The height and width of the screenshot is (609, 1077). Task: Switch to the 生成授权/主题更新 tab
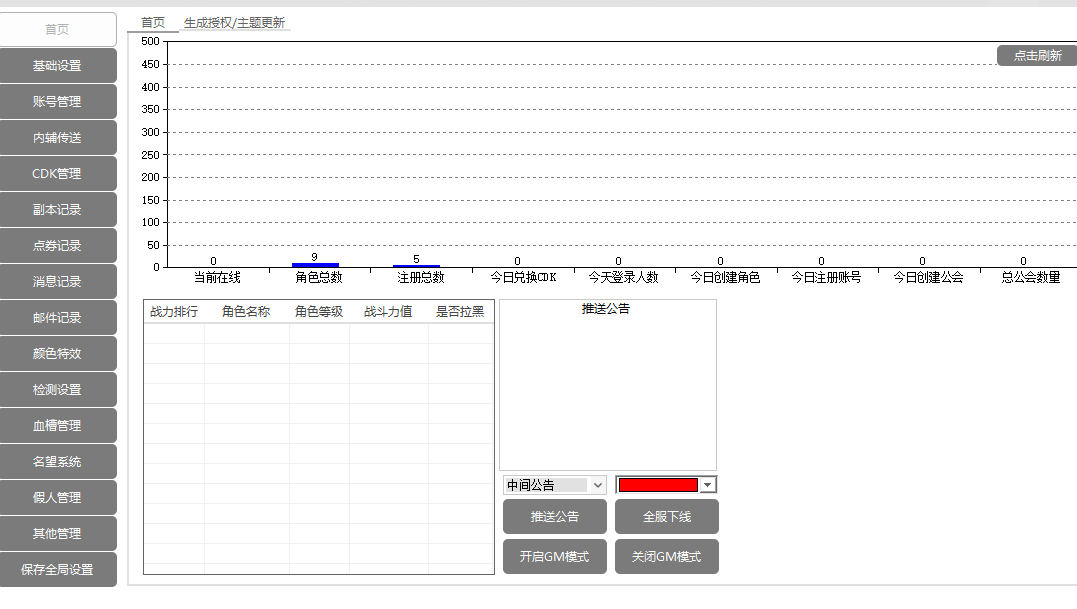234,23
